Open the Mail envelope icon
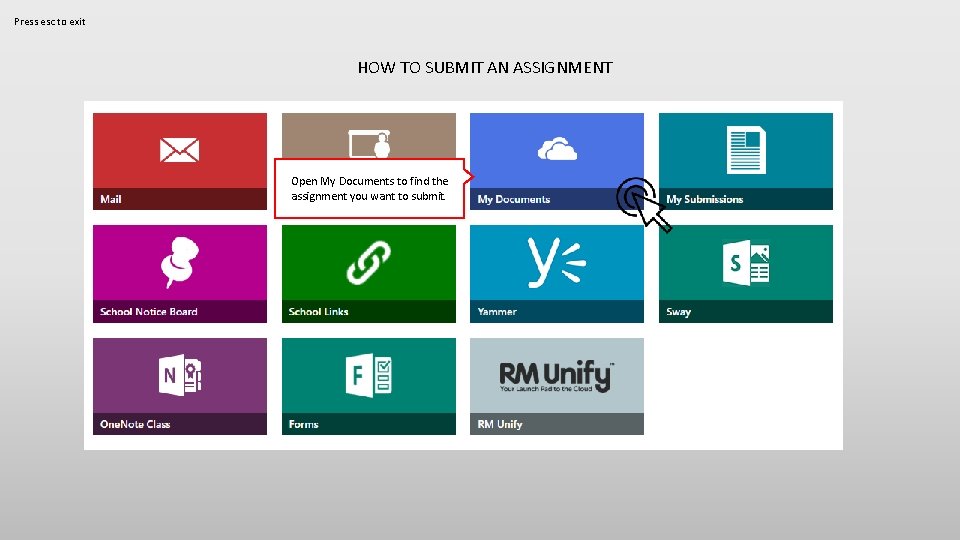960x540 pixels. (x=179, y=150)
